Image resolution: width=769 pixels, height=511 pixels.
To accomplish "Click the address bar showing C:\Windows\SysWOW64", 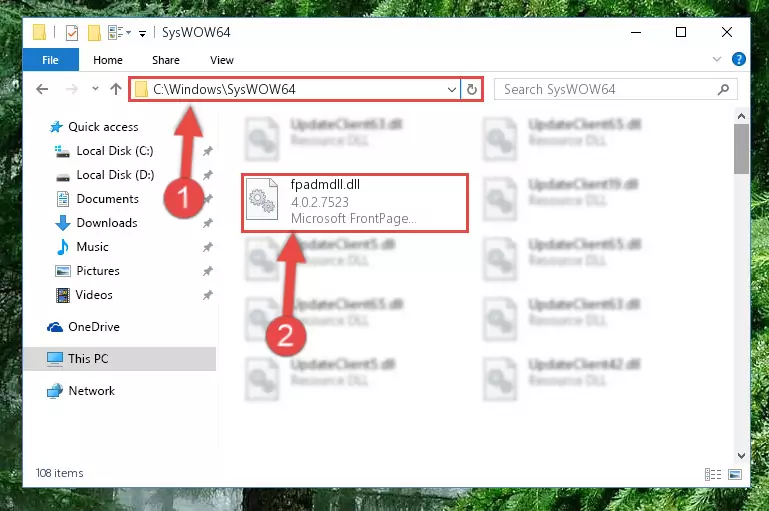I will pyautogui.click(x=295, y=89).
